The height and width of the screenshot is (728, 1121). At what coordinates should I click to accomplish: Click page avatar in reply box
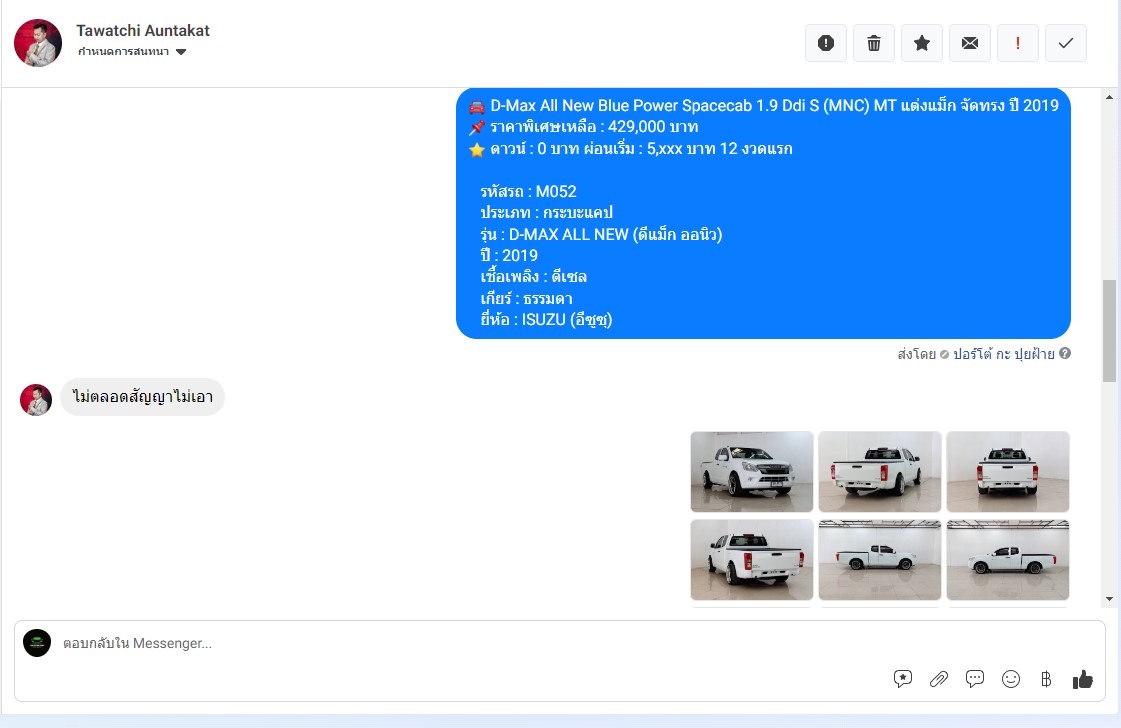point(37,643)
